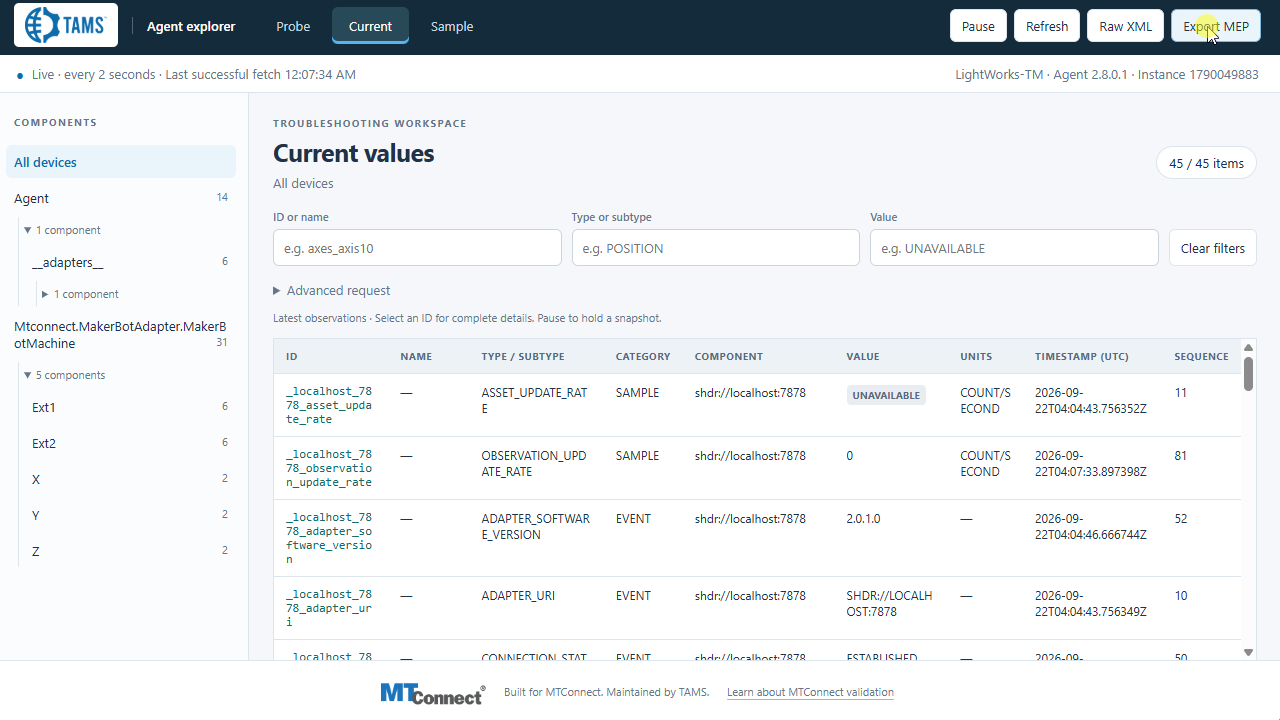The height and width of the screenshot is (720, 1280).
Task: Clear filters button
Action: point(1213,248)
